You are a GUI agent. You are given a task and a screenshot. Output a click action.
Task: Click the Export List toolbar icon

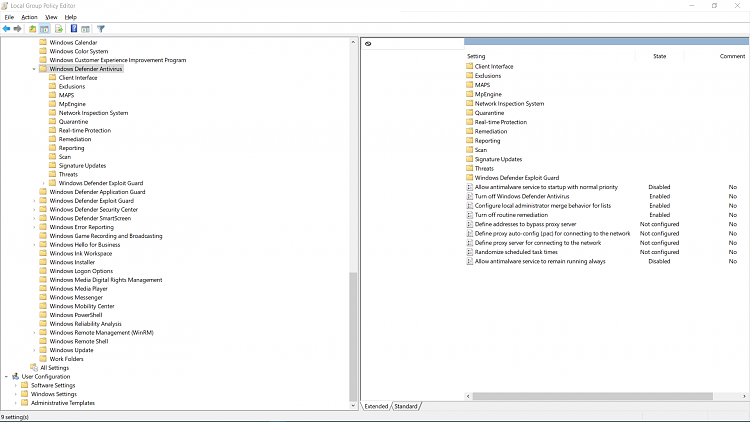click(x=59, y=29)
